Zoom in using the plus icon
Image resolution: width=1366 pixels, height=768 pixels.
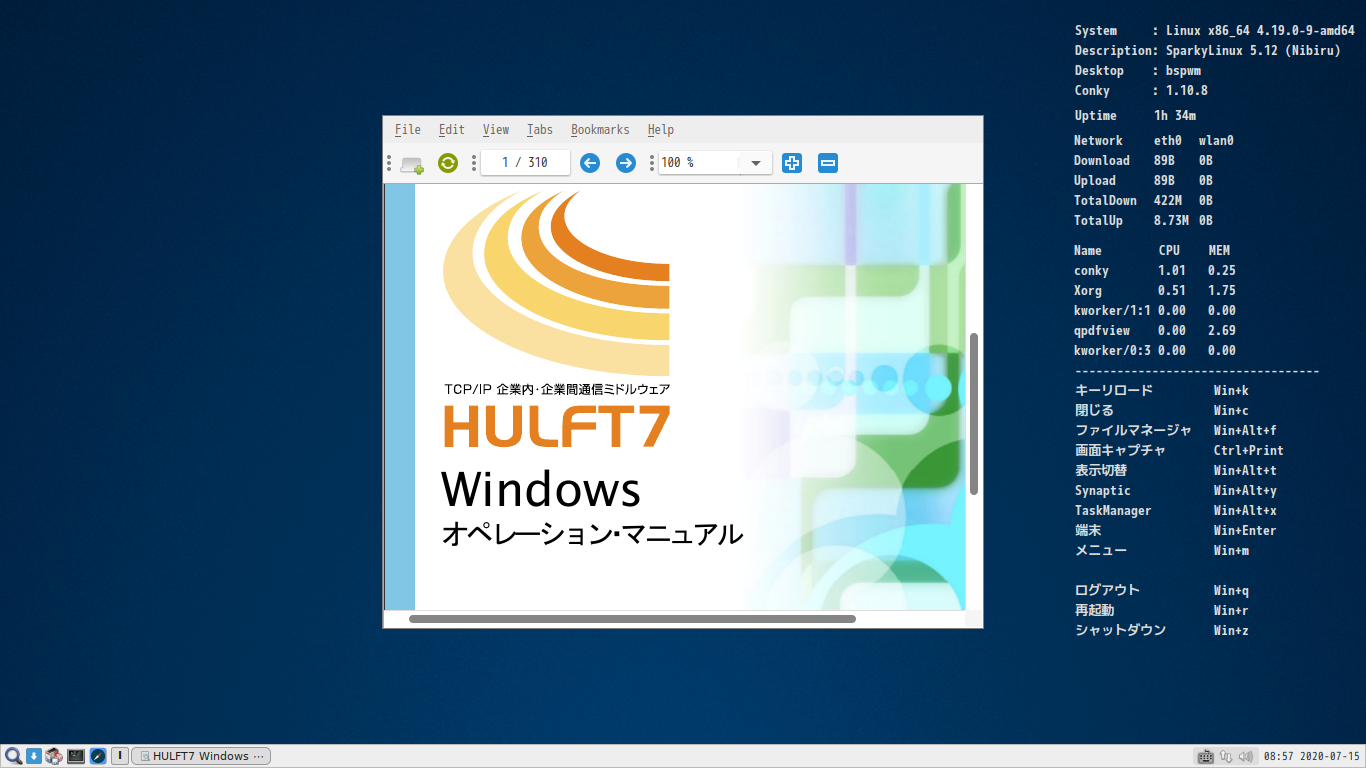[x=792, y=163]
